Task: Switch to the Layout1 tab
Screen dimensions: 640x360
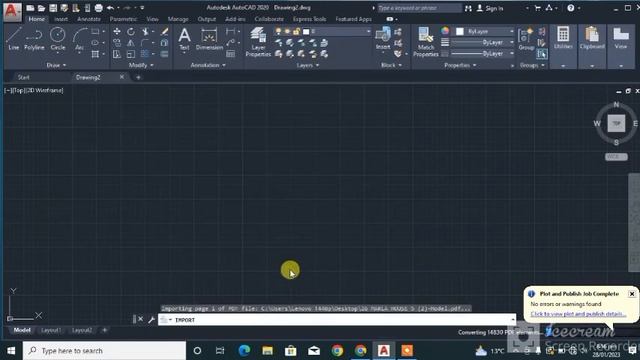Action: (51, 330)
